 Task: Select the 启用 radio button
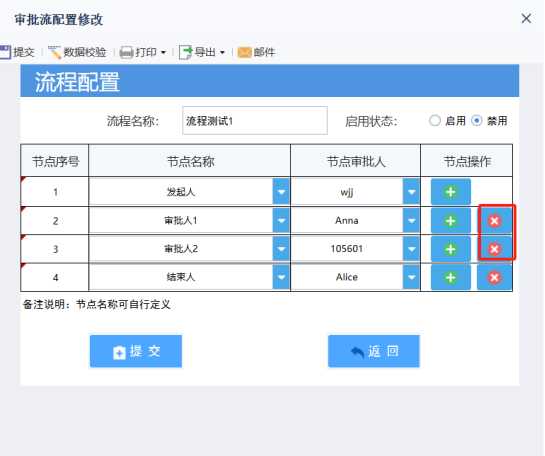click(x=435, y=121)
